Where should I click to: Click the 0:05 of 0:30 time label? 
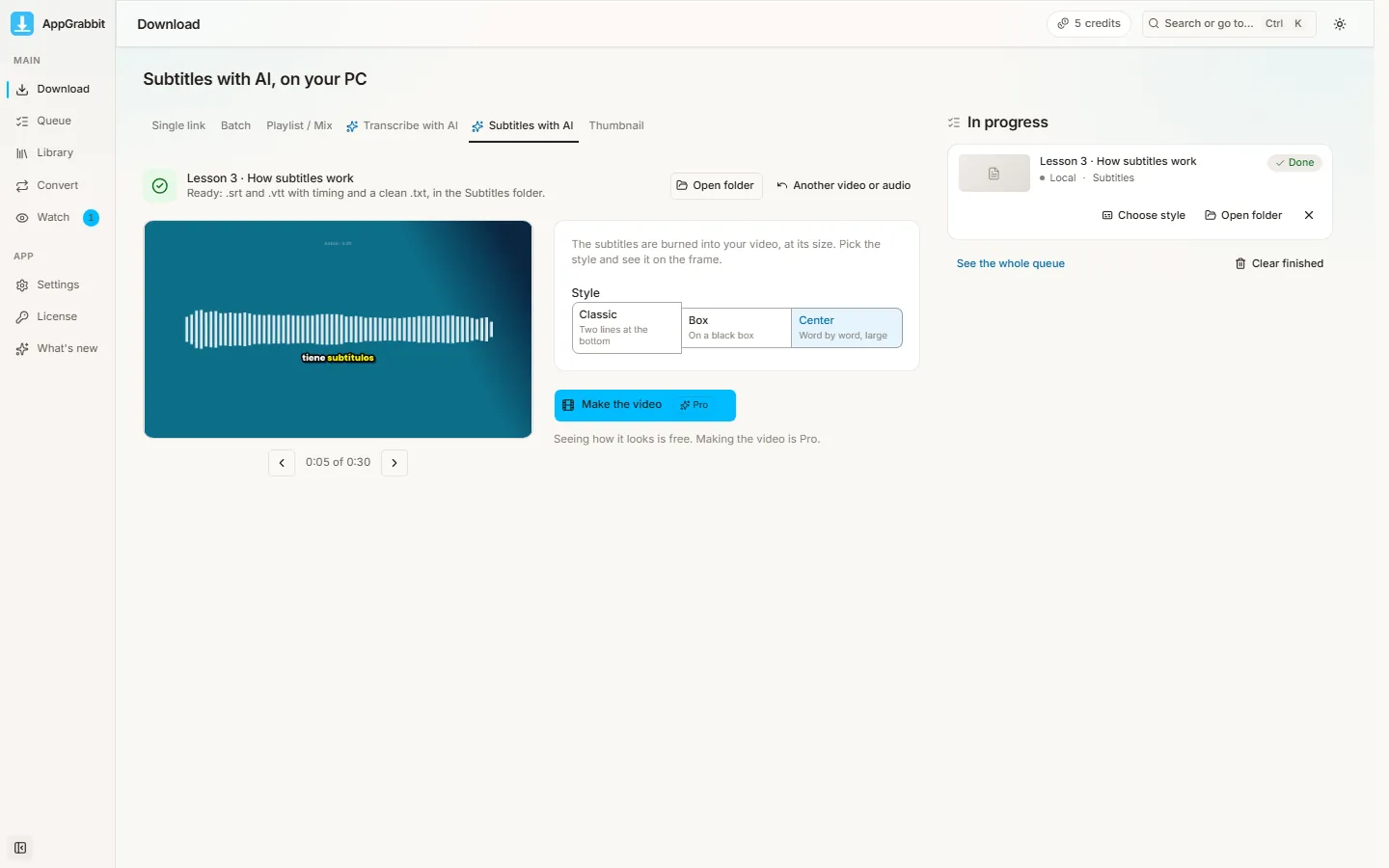point(338,463)
